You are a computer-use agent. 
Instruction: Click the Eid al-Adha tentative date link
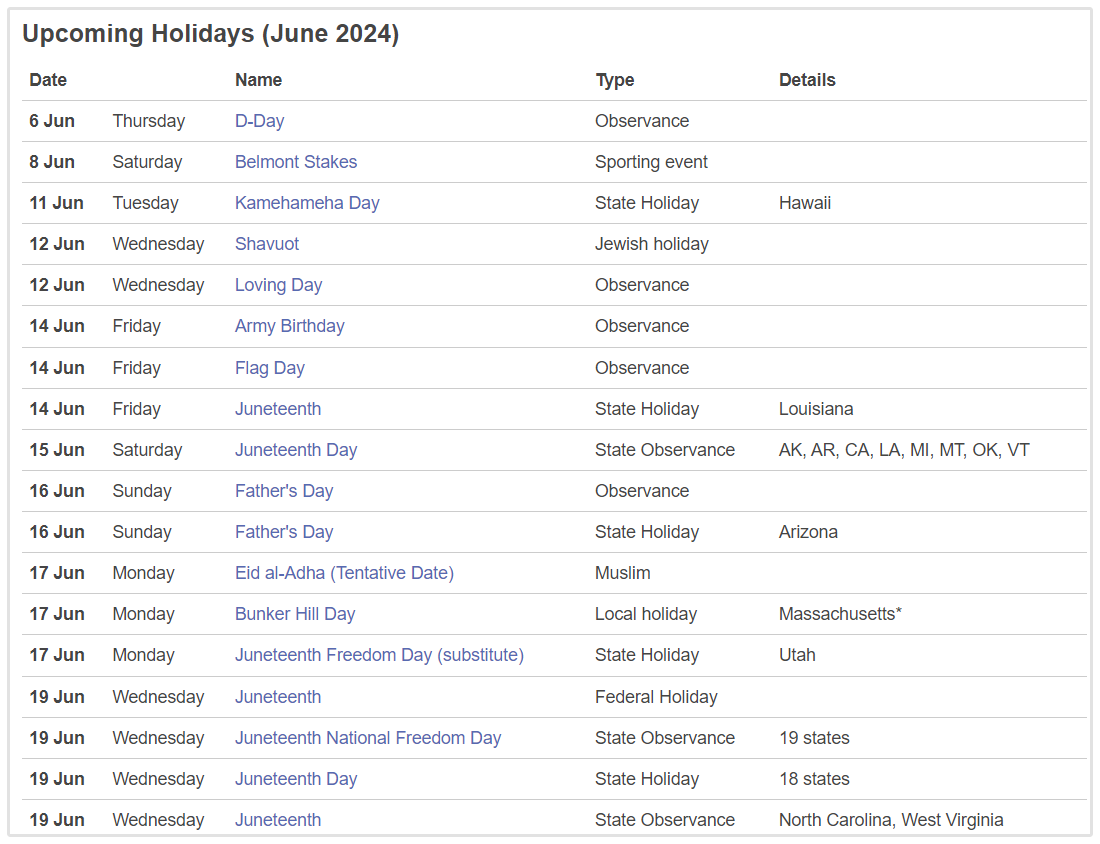click(x=344, y=573)
